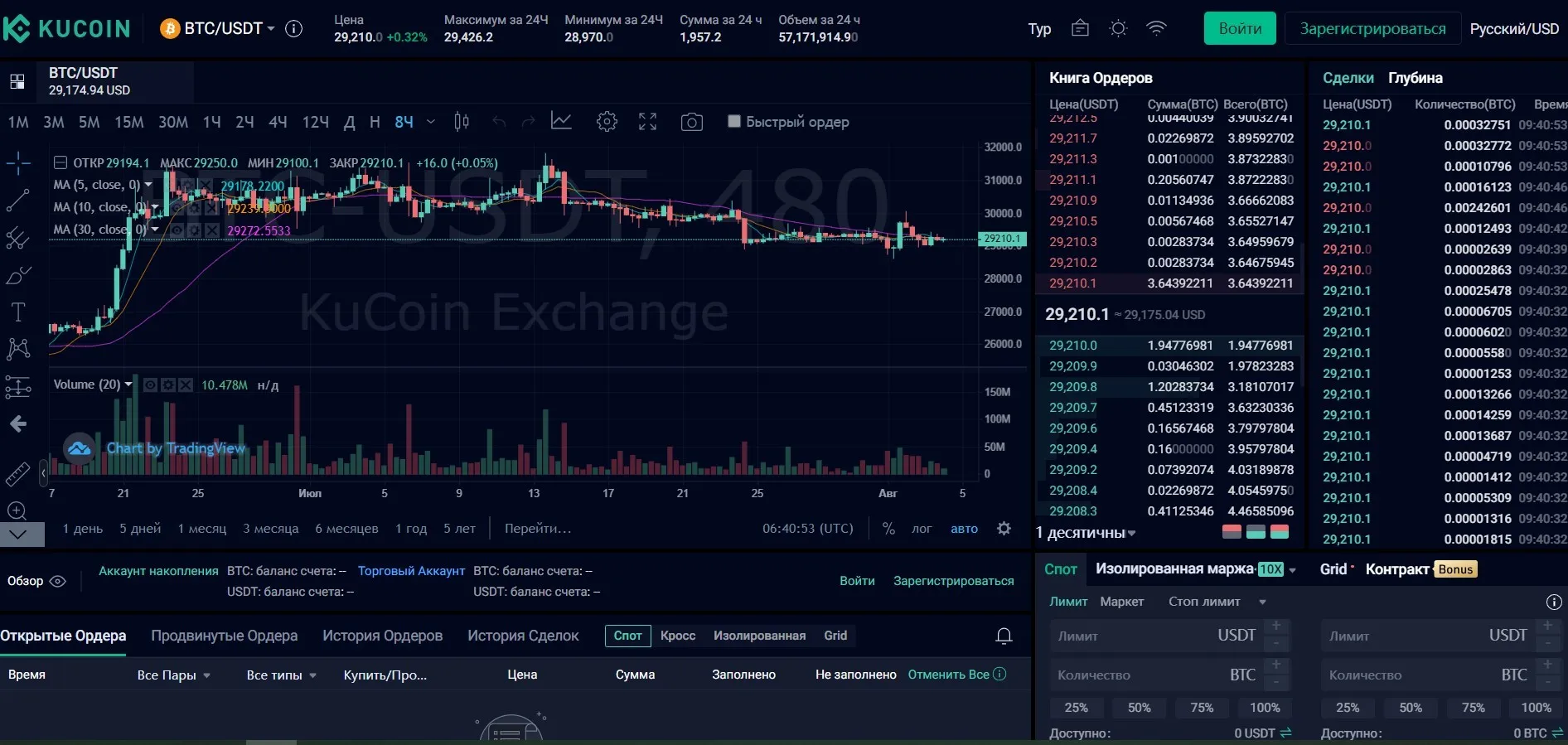The height and width of the screenshot is (745, 1568).
Task: Click the Зарегистрироваться button in header
Action: point(1372,28)
